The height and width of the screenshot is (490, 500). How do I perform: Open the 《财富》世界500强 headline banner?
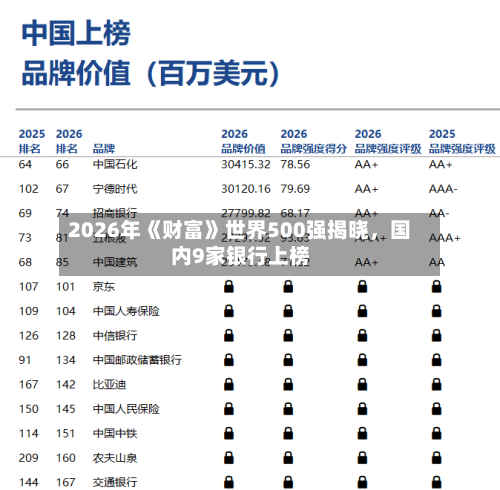(x=249, y=244)
